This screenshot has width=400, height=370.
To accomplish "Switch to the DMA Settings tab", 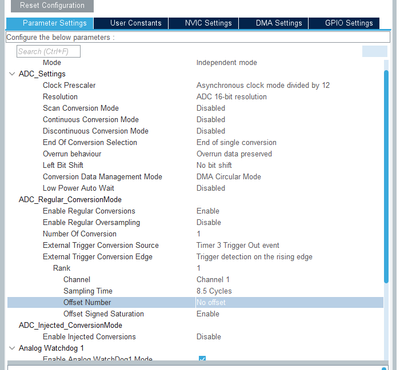I will 274,23.
